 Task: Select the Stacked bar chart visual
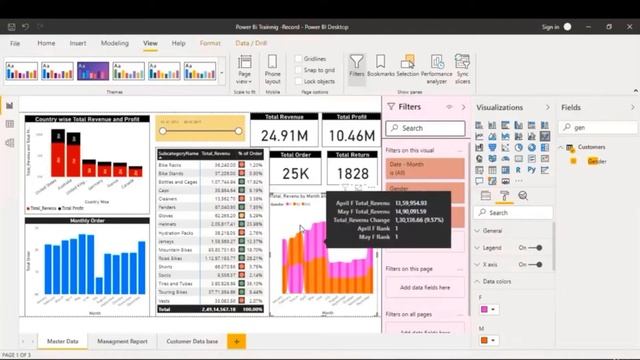[479, 125]
